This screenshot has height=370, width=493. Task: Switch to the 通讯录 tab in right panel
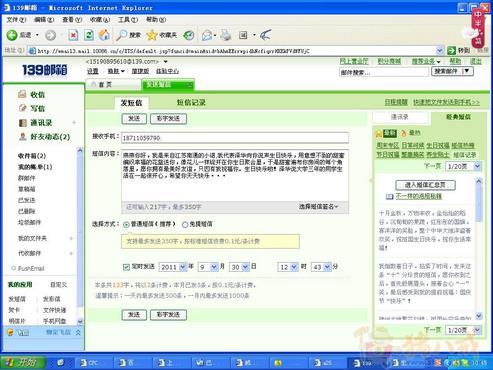click(400, 117)
